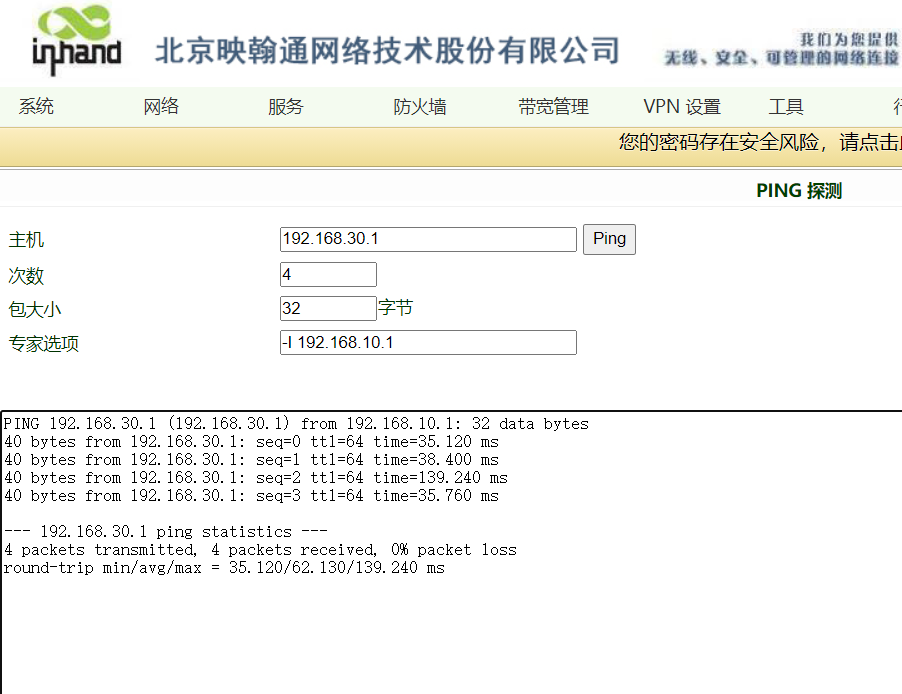902x694 pixels.
Task: Open the 服务 menu
Action: click(285, 106)
